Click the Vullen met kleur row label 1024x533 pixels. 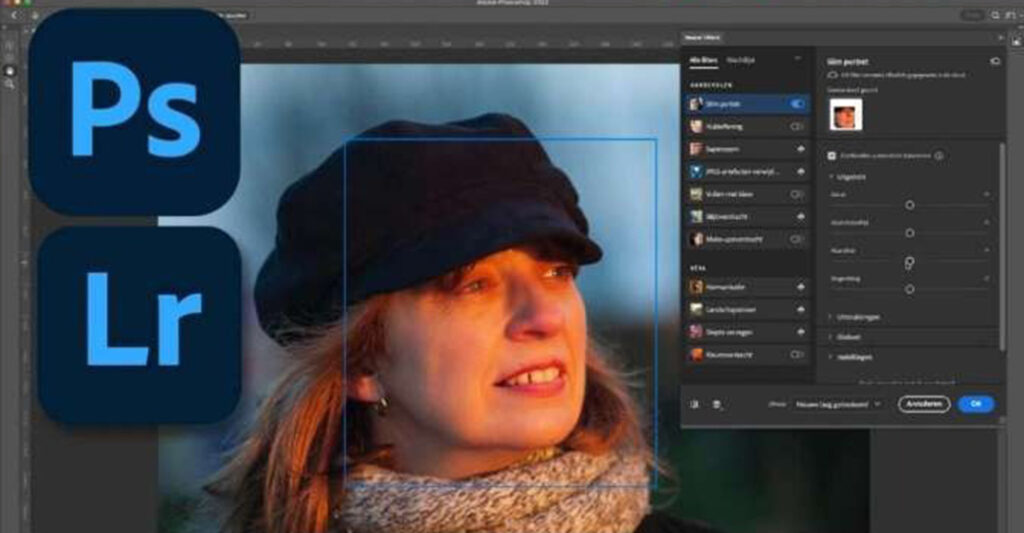tap(729, 194)
